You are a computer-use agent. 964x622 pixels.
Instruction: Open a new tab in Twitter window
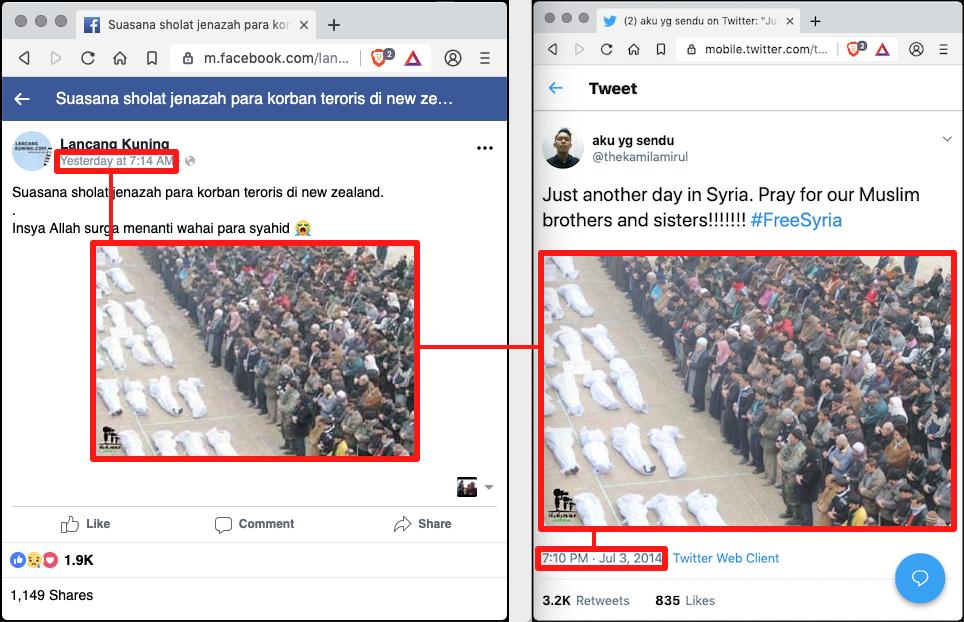(x=815, y=21)
